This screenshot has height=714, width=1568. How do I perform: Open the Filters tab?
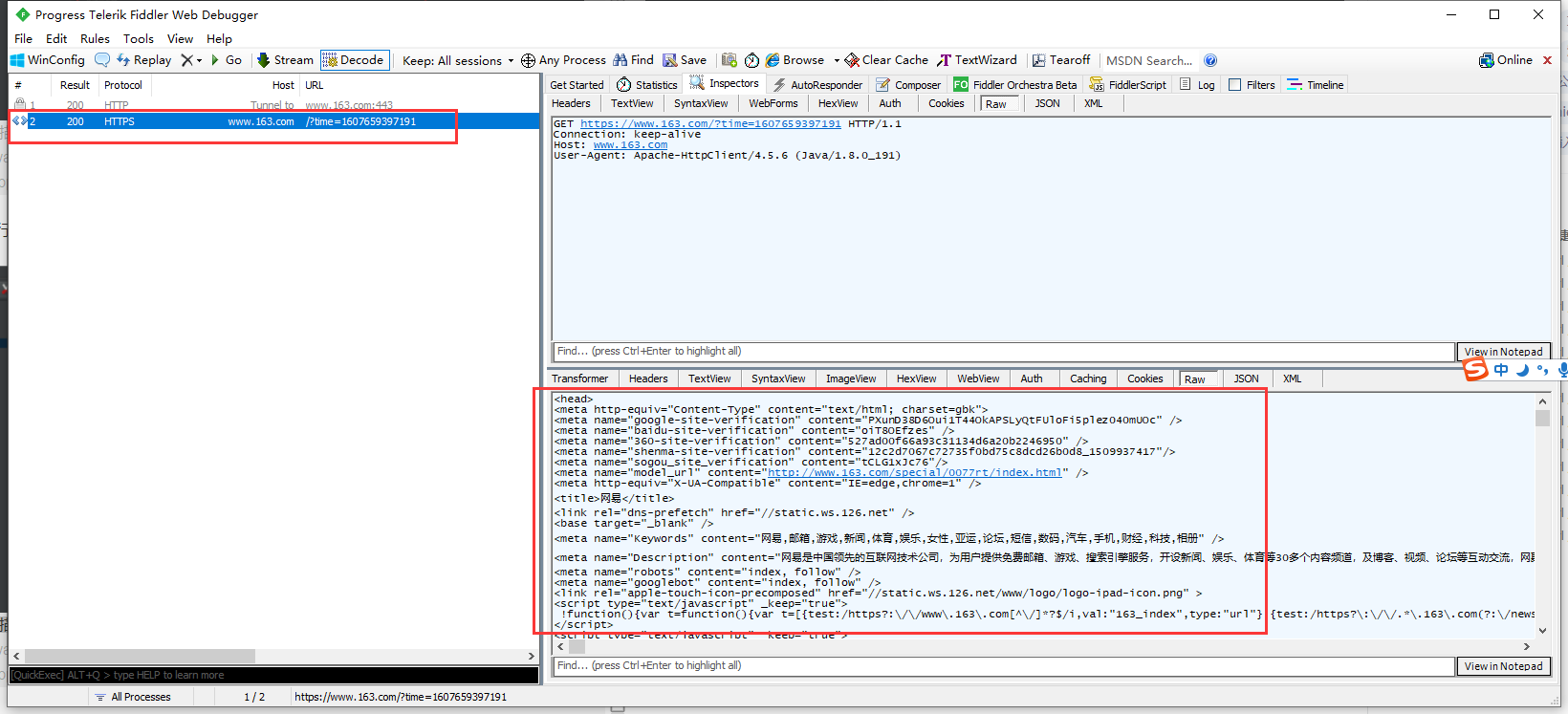pyautogui.click(x=1252, y=85)
